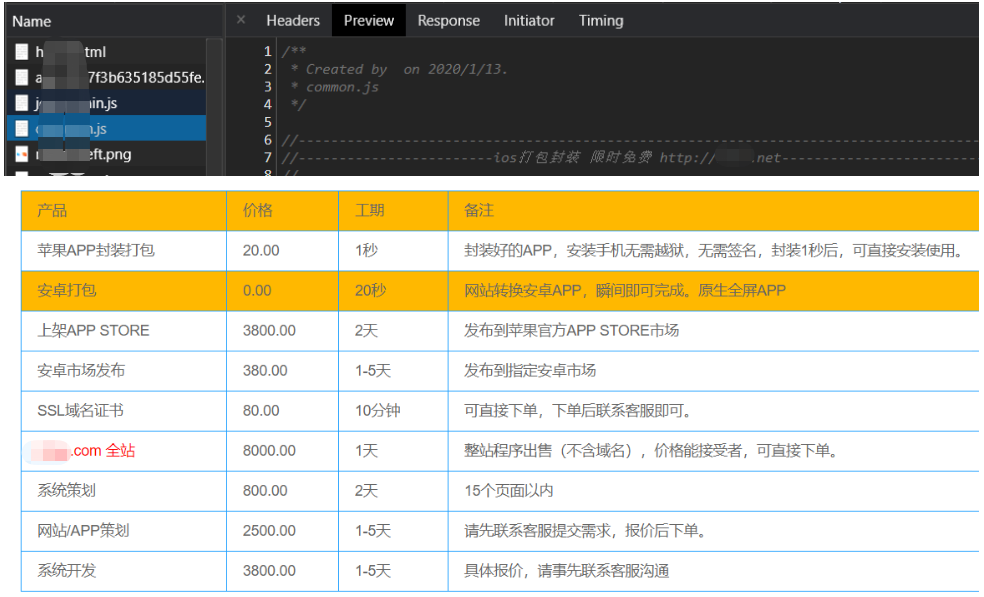Select the request ending in tml
The image size is (984, 597).
click(106, 51)
